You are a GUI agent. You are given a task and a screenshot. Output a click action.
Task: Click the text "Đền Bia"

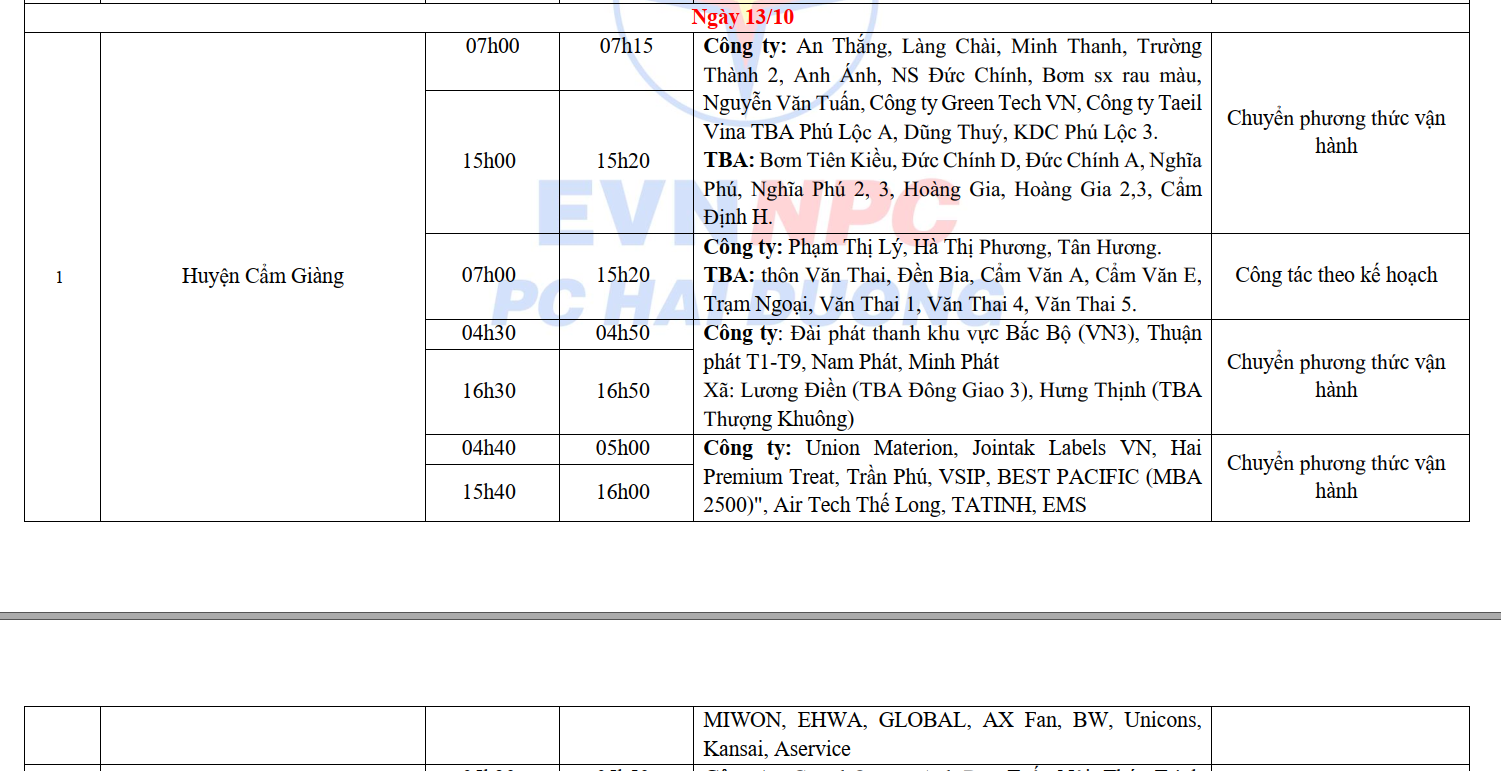point(932,275)
